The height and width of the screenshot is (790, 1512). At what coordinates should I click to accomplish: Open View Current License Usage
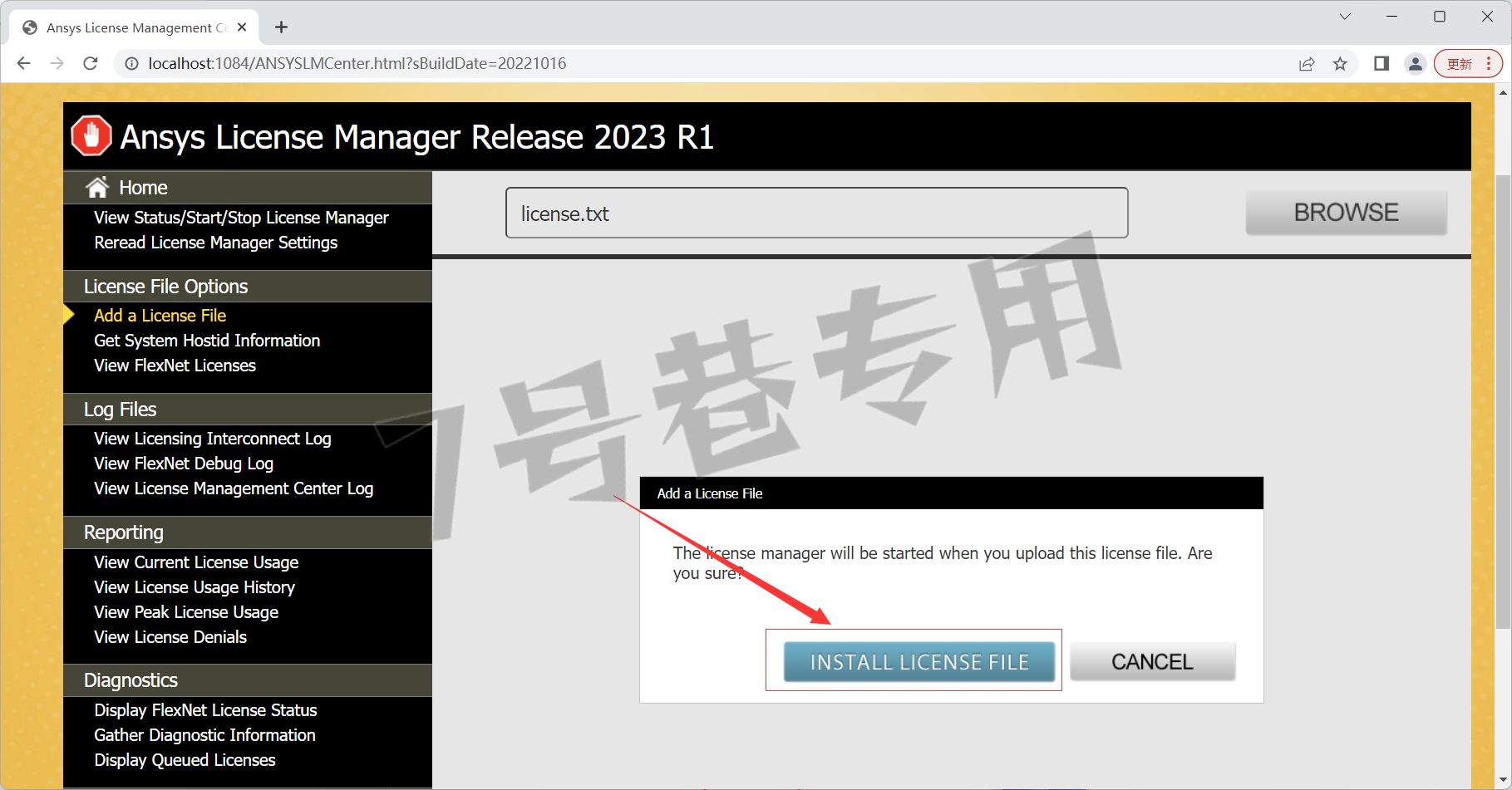[196, 562]
